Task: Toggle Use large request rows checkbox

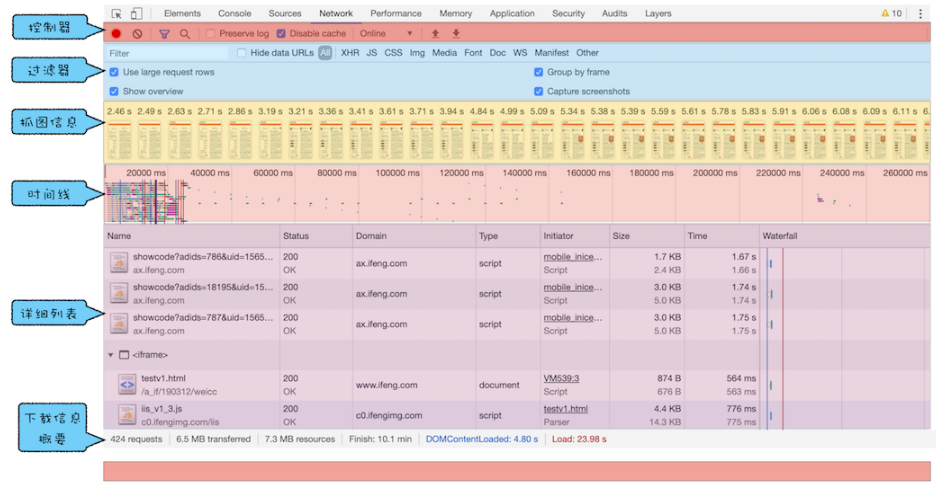Action: [x=114, y=72]
